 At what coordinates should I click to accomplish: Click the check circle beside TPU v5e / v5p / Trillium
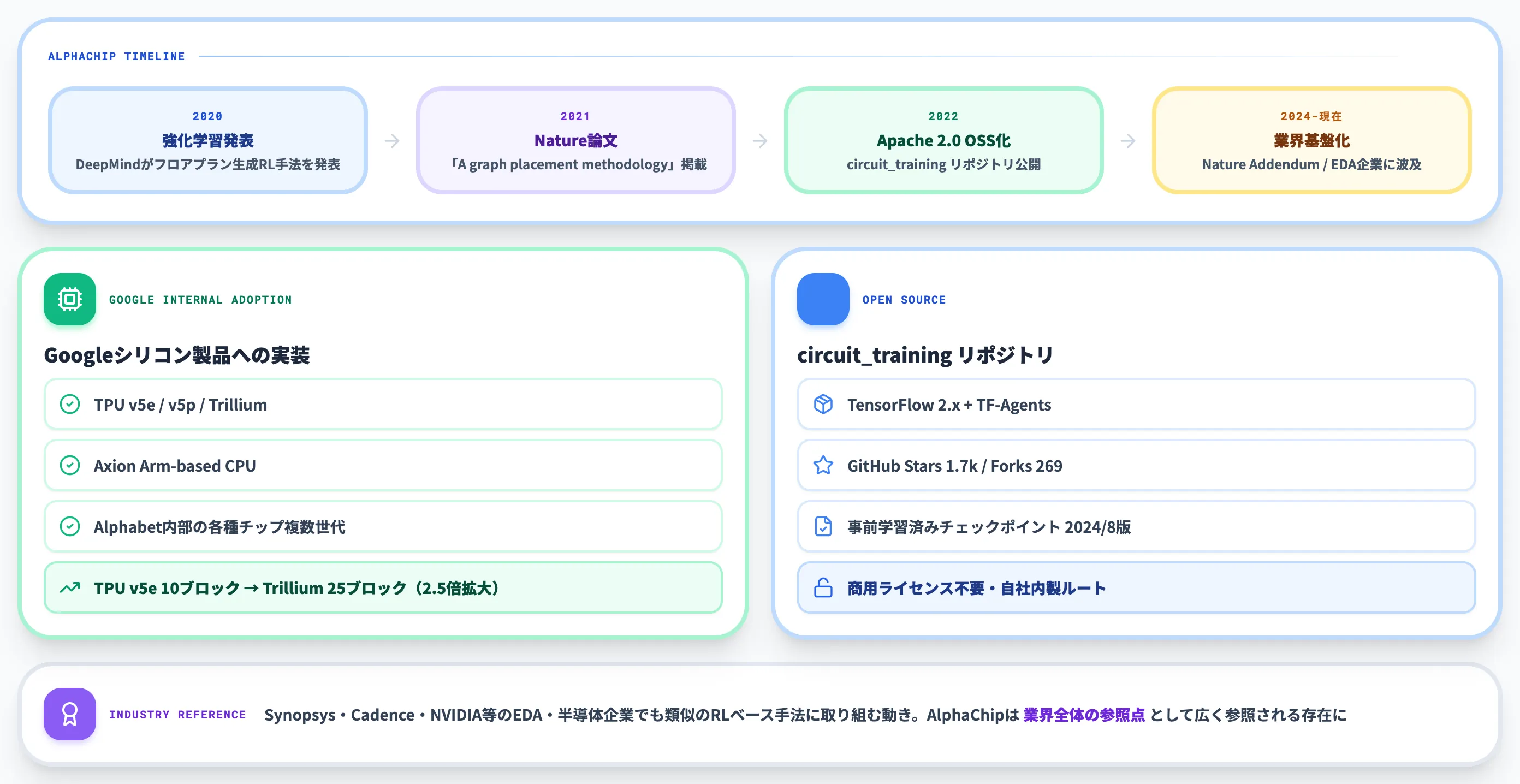point(70,404)
